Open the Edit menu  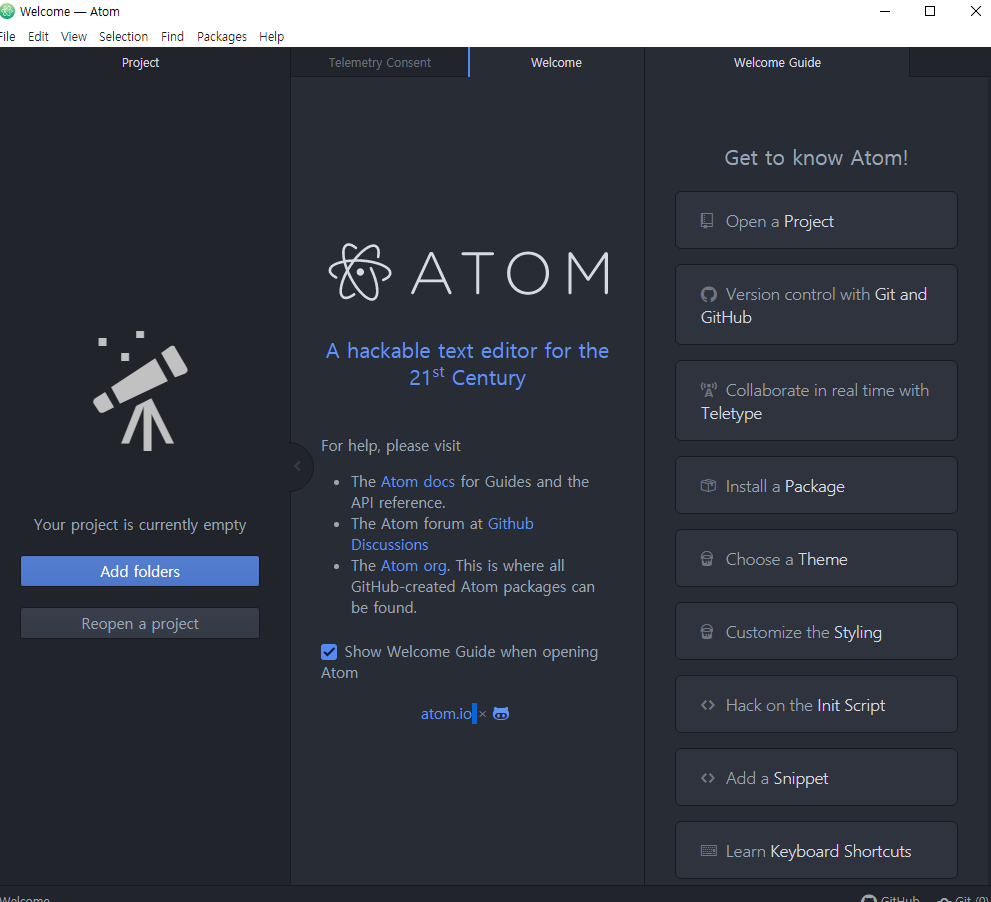(x=38, y=37)
